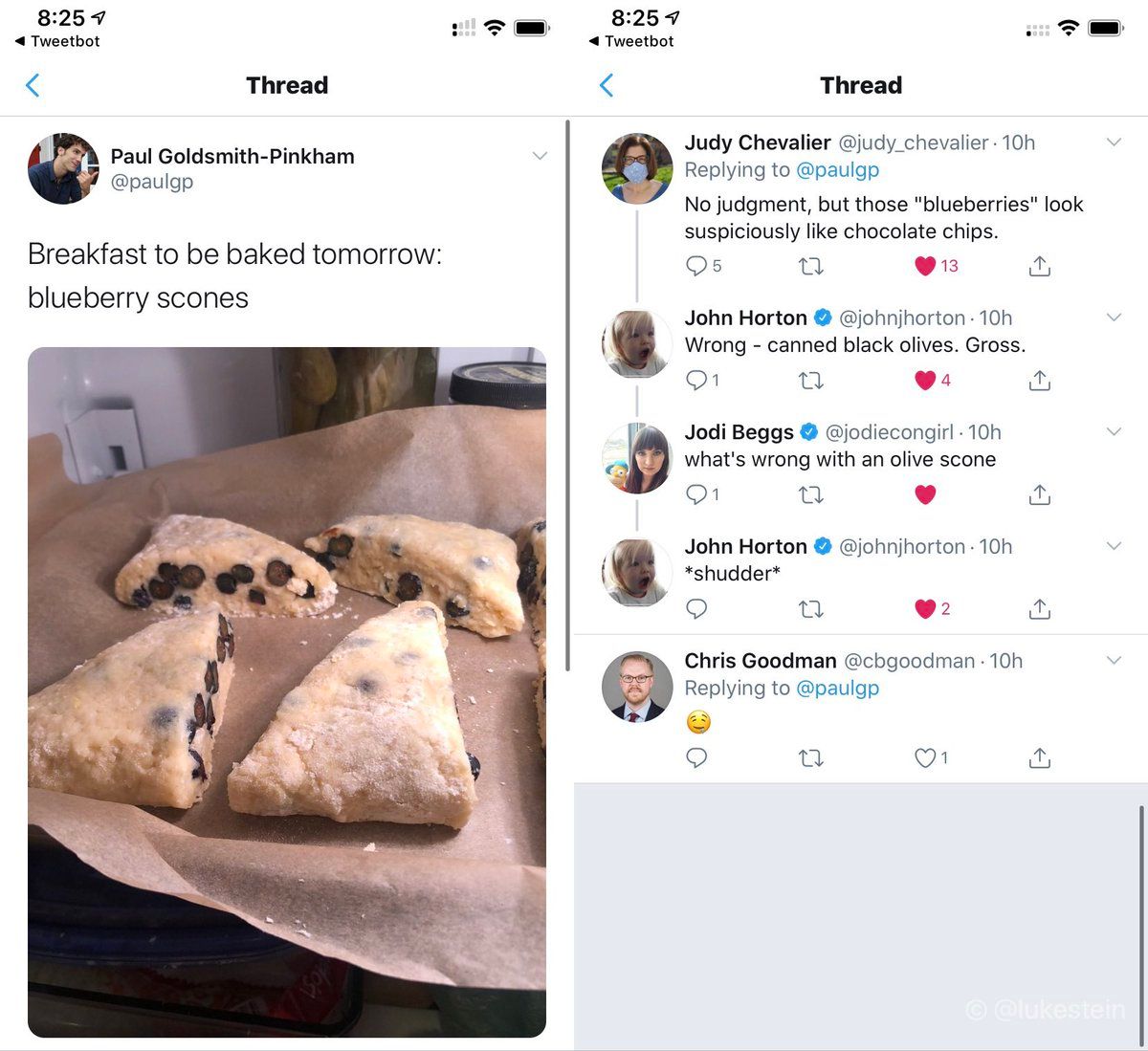Open options chevron on Paul Goldsmith-Pinkham's tweet
This screenshot has width=1148, height=1051.
click(x=540, y=156)
